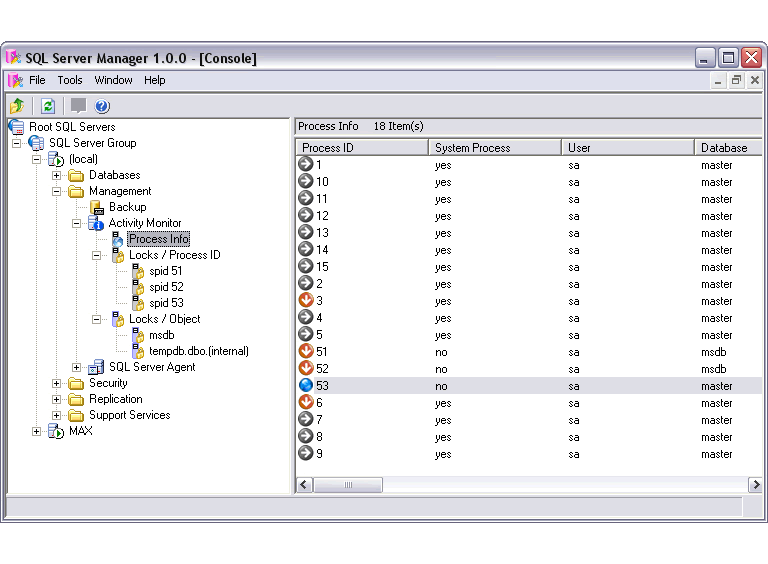Click 'no' cell in process 53 row
Image resolution: width=768 pixels, height=564 pixels.
441,386
